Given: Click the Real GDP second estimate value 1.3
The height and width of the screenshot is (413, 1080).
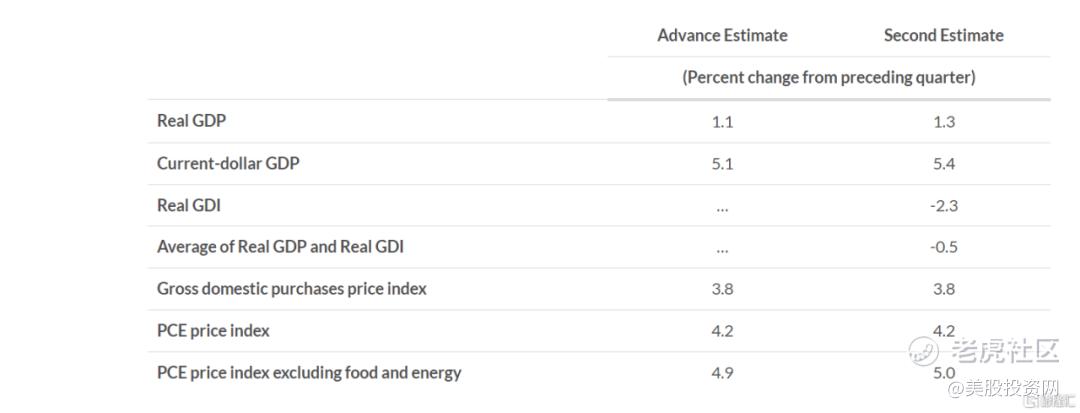Looking at the screenshot, I should click(x=943, y=122).
